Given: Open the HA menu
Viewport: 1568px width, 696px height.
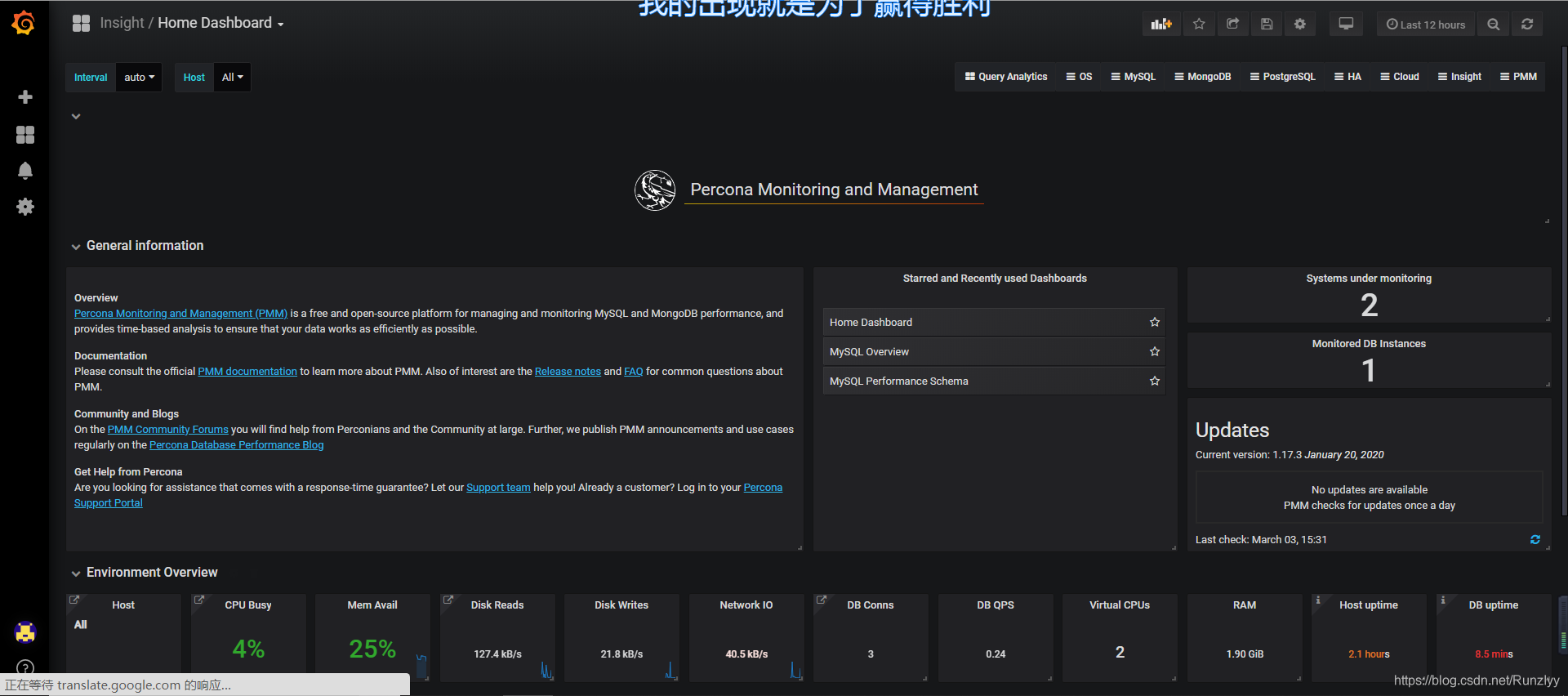Looking at the screenshot, I should coord(1347,77).
